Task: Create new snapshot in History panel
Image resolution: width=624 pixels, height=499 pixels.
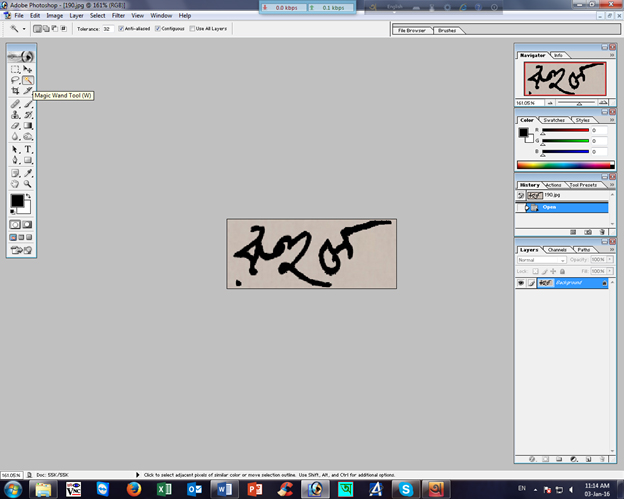Action: (588, 232)
